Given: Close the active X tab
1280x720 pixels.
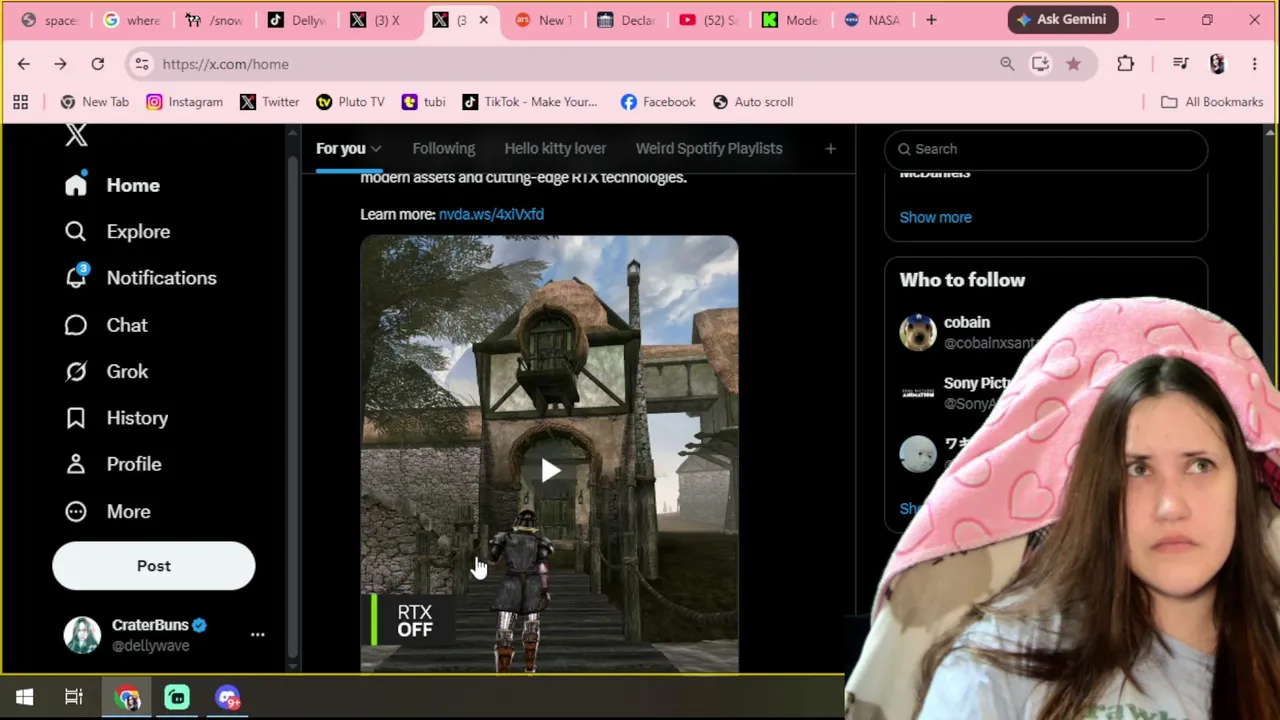Looking at the screenshot, I should tap(483, 20).
